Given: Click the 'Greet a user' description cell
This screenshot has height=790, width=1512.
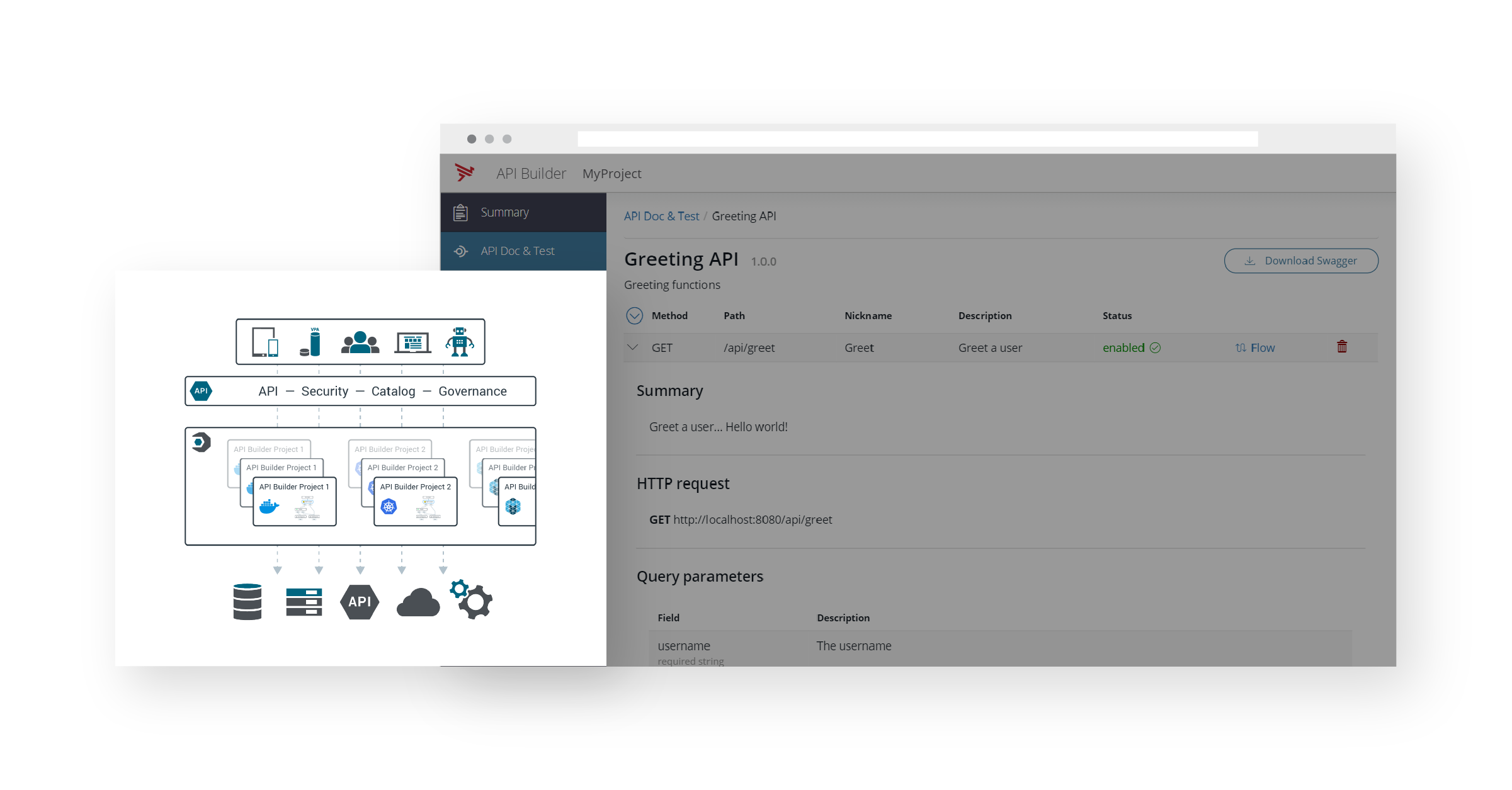Looking at the screenshot, I should [990, 347].
